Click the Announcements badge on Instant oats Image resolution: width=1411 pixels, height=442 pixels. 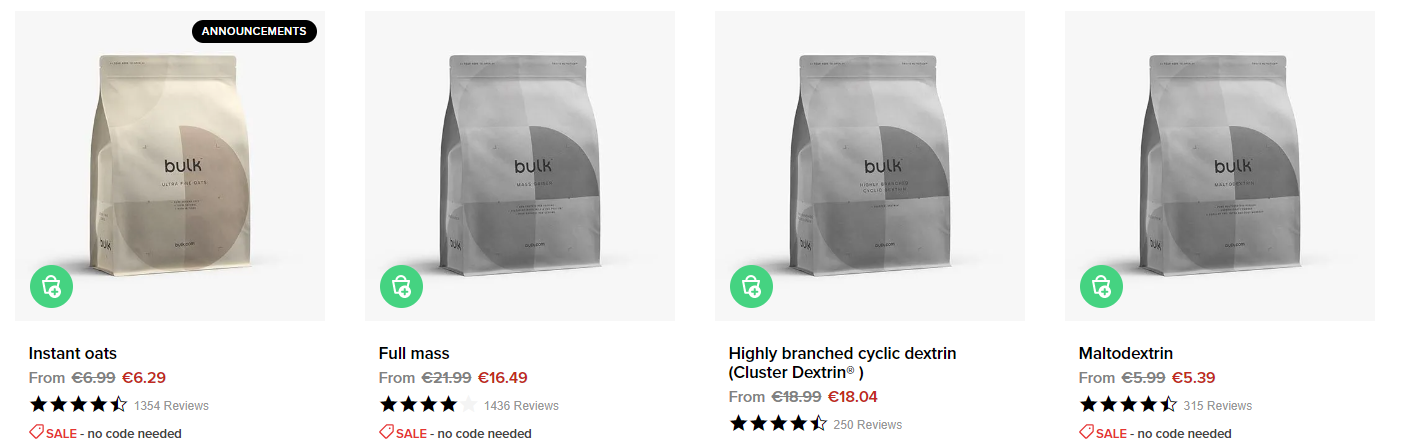[254, 32]
